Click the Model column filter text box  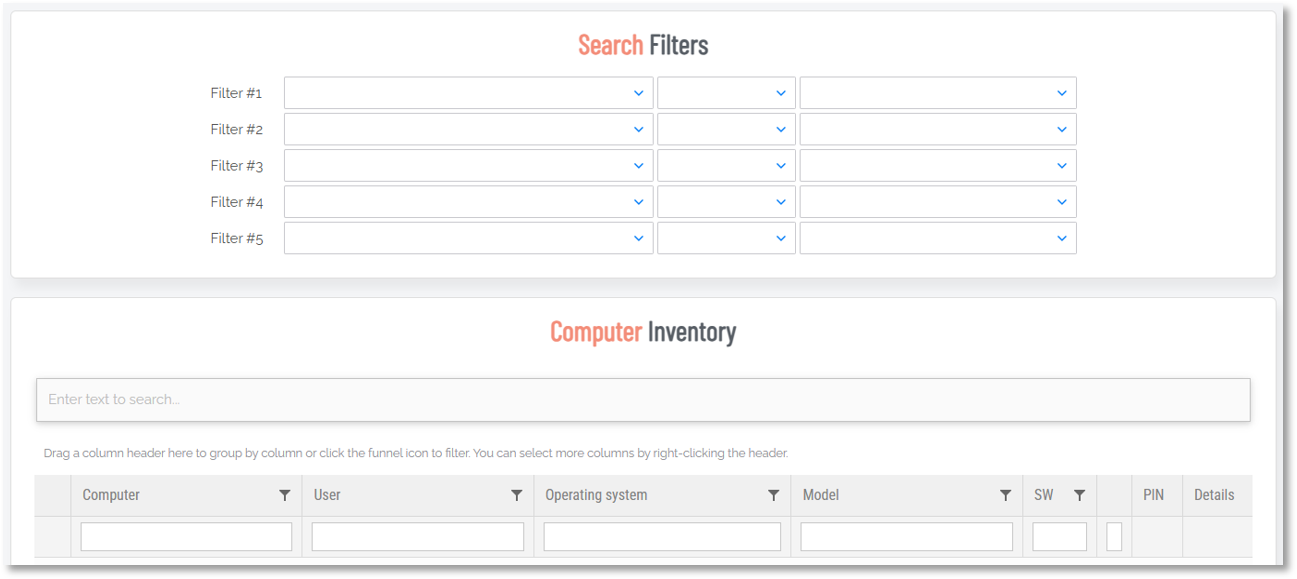point(906,537)
